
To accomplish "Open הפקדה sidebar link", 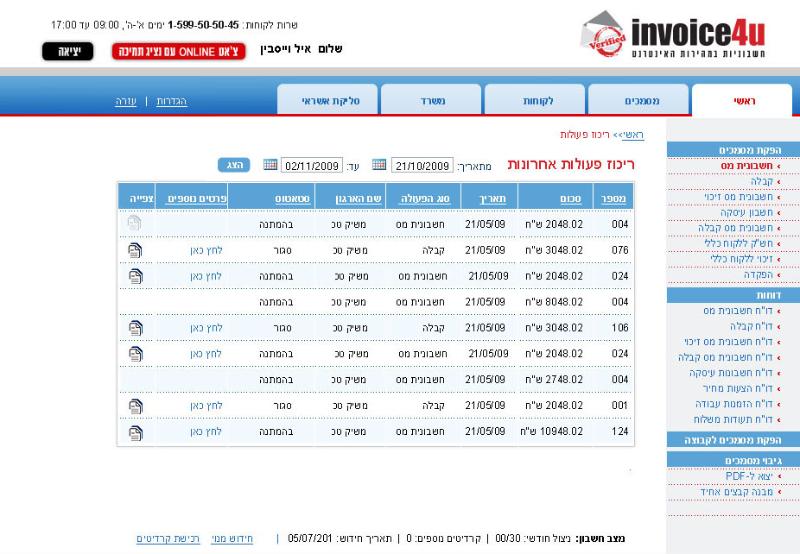I will tap(758, 274).
